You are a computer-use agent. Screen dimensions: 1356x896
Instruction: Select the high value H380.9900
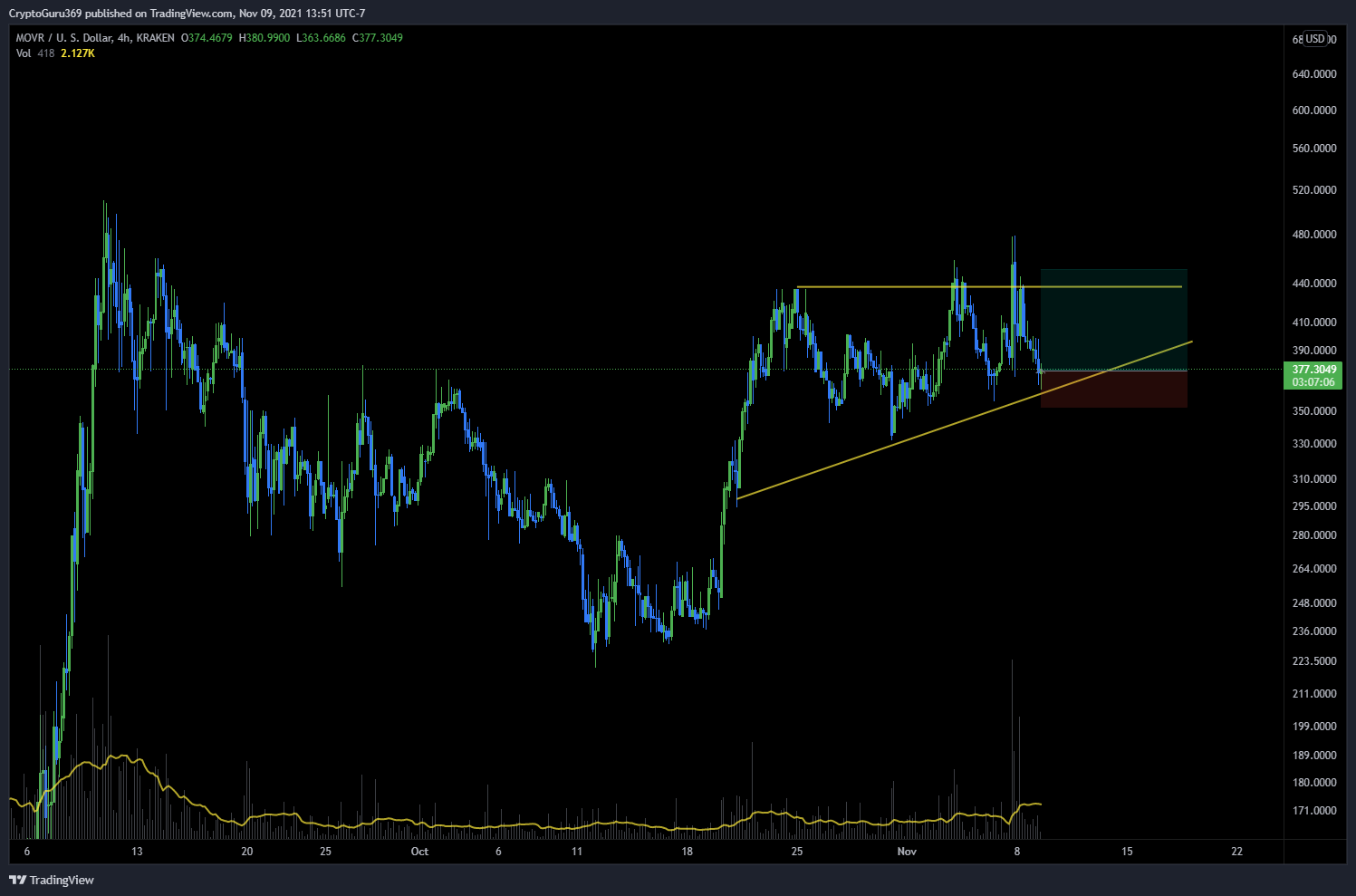point(264,38)
